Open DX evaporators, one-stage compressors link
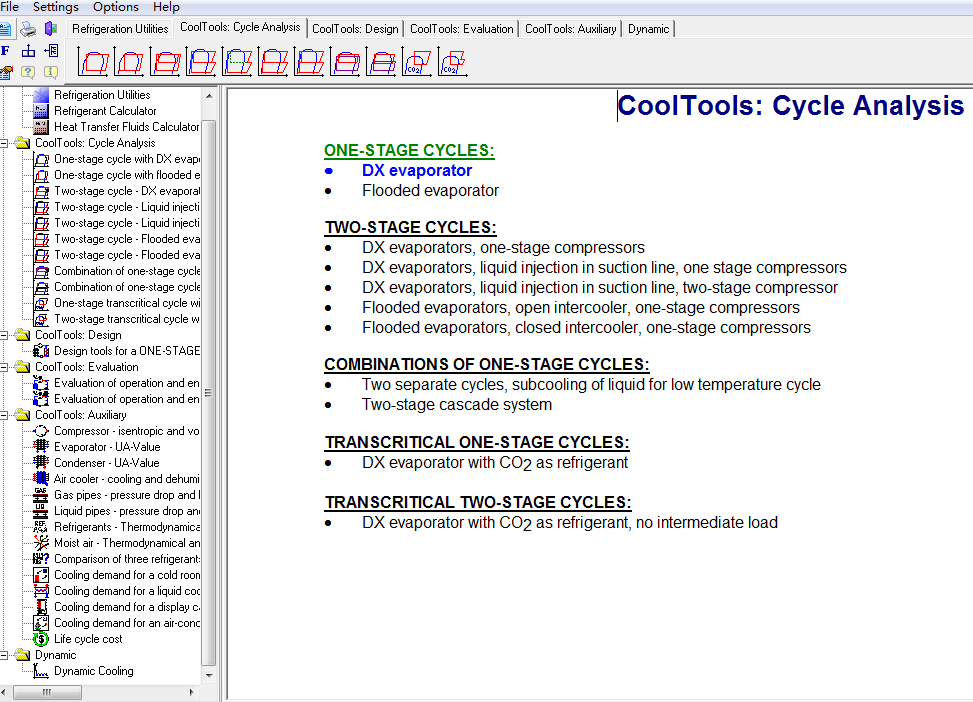973x702 pixels. (503, 248)
